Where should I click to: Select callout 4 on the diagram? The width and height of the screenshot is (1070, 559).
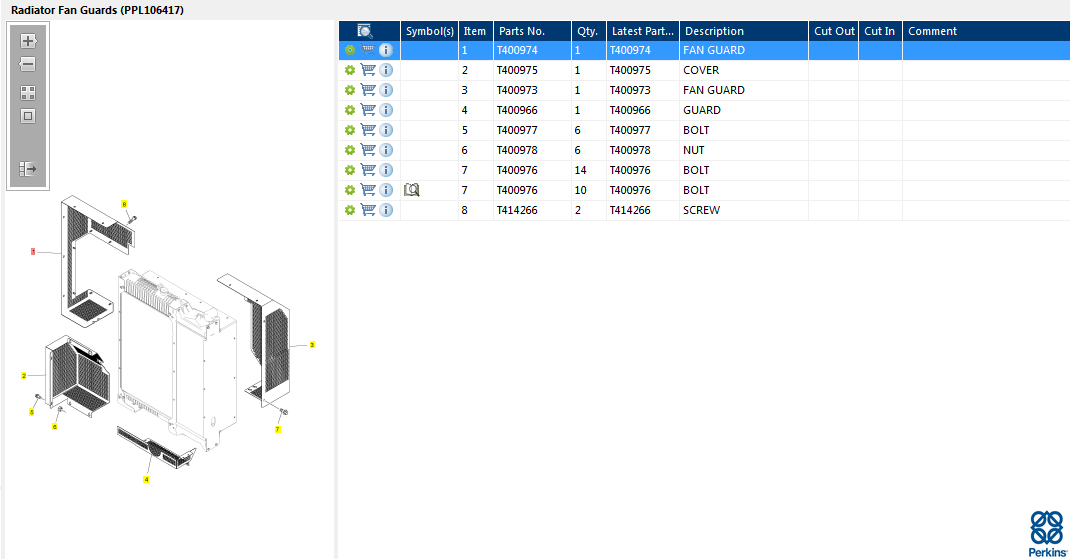tap(146, 479)
